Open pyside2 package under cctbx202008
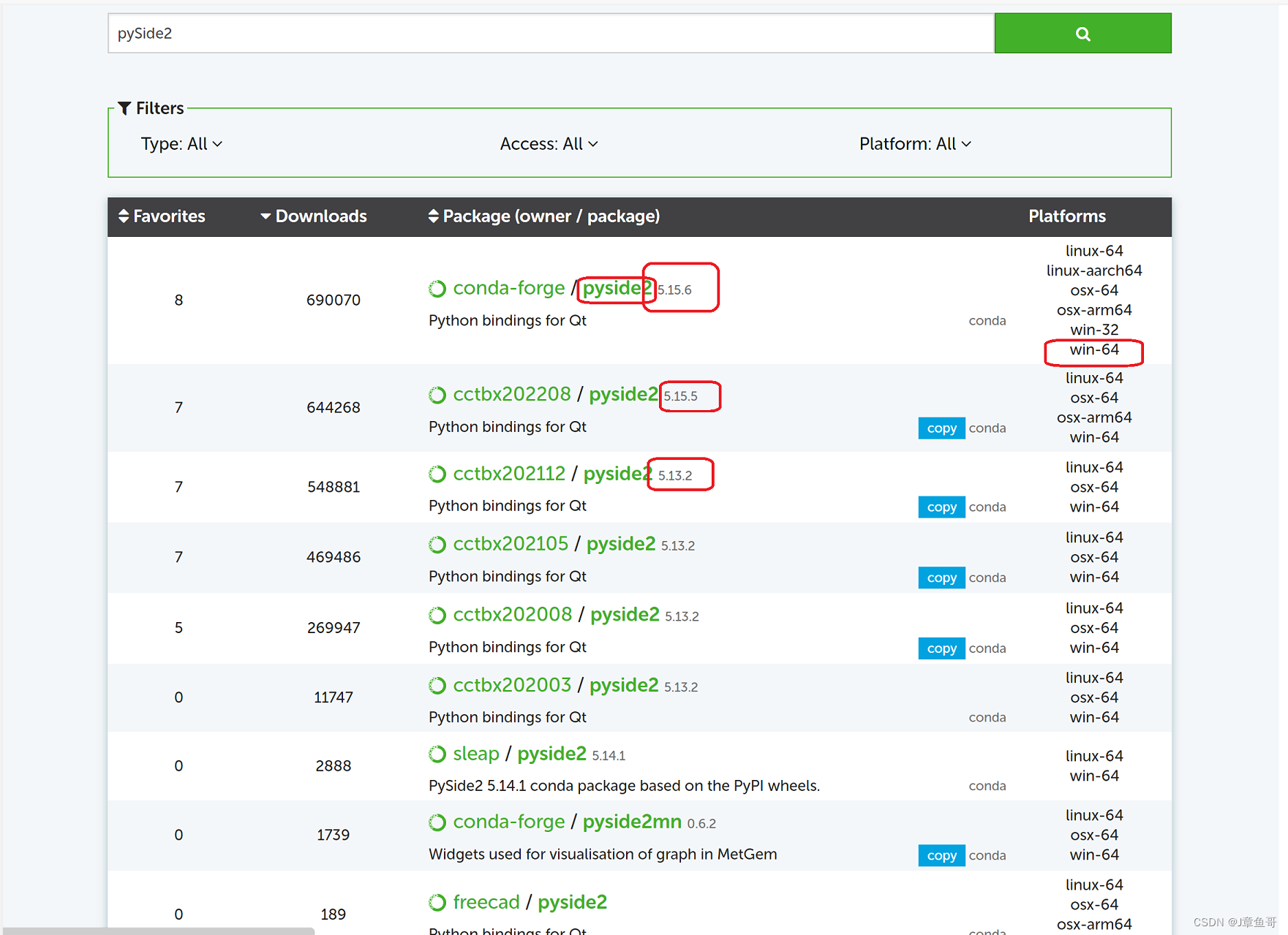1288x935 pixels. point(625,615)
